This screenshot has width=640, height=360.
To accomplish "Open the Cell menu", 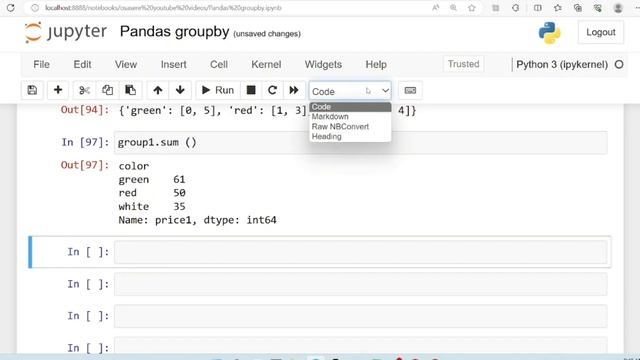I will tap(219, 64).
